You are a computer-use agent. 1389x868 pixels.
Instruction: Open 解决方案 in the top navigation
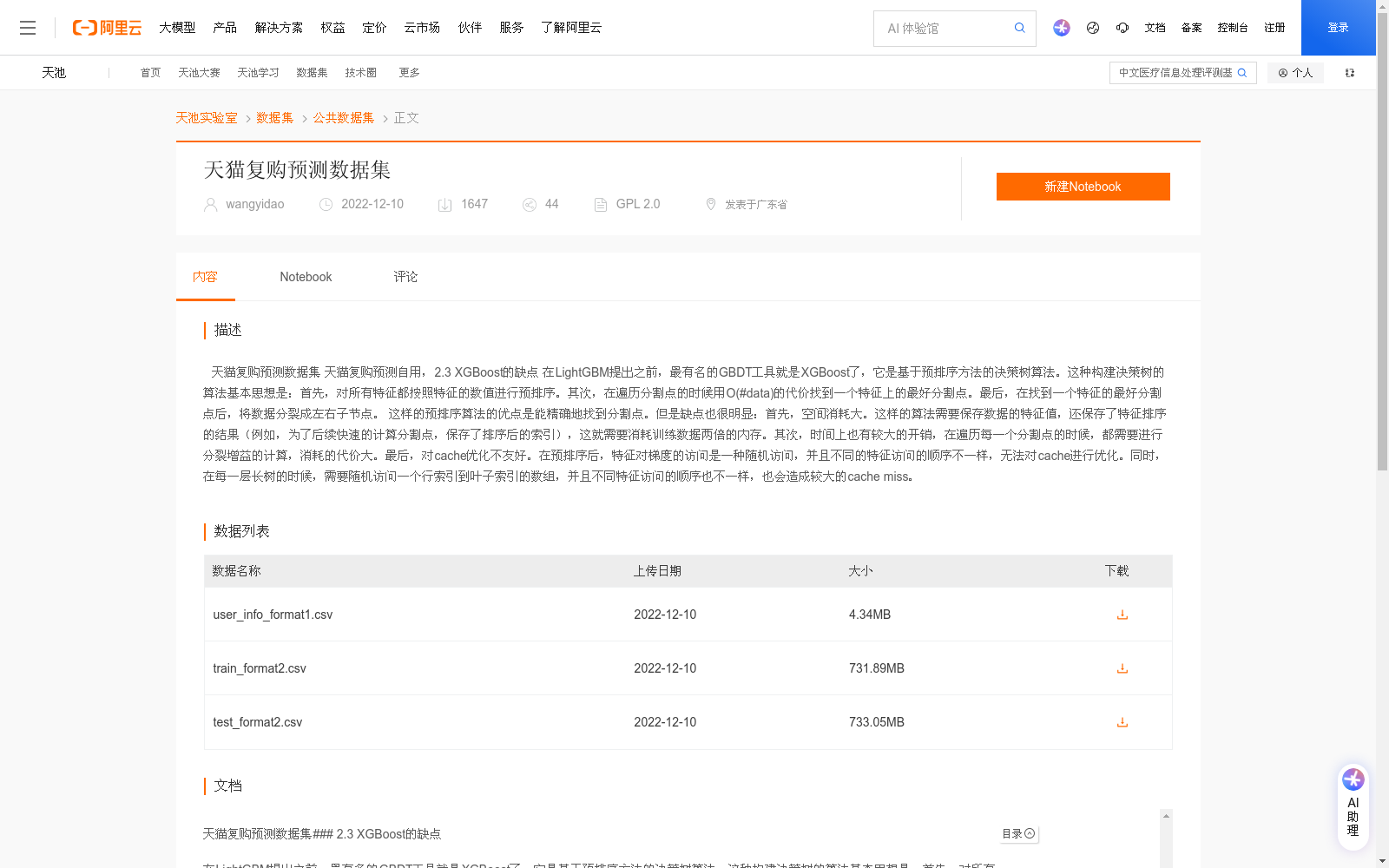[x=279, y=28]
